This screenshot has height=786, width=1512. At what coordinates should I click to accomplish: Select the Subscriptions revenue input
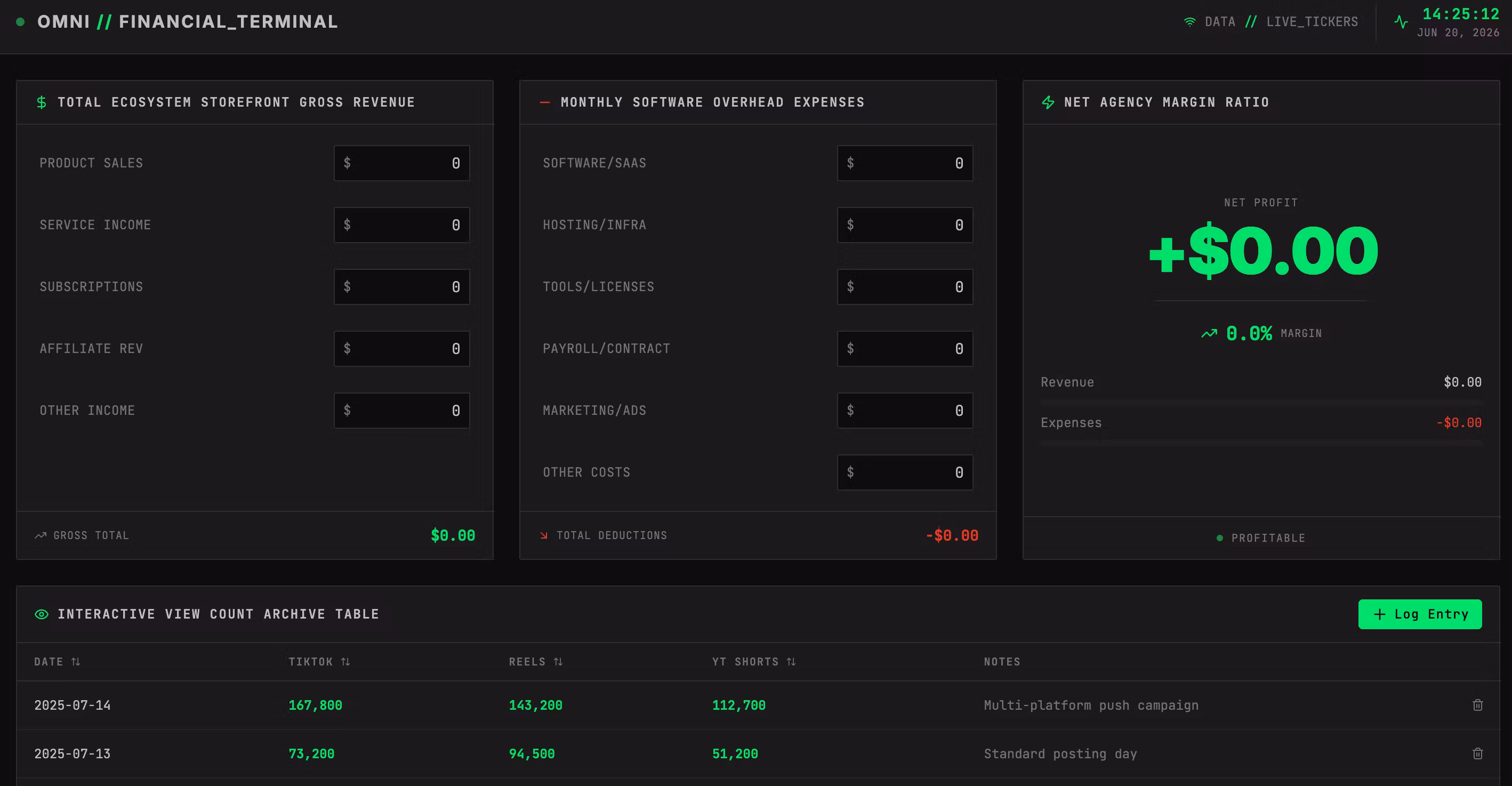(402, 287)
